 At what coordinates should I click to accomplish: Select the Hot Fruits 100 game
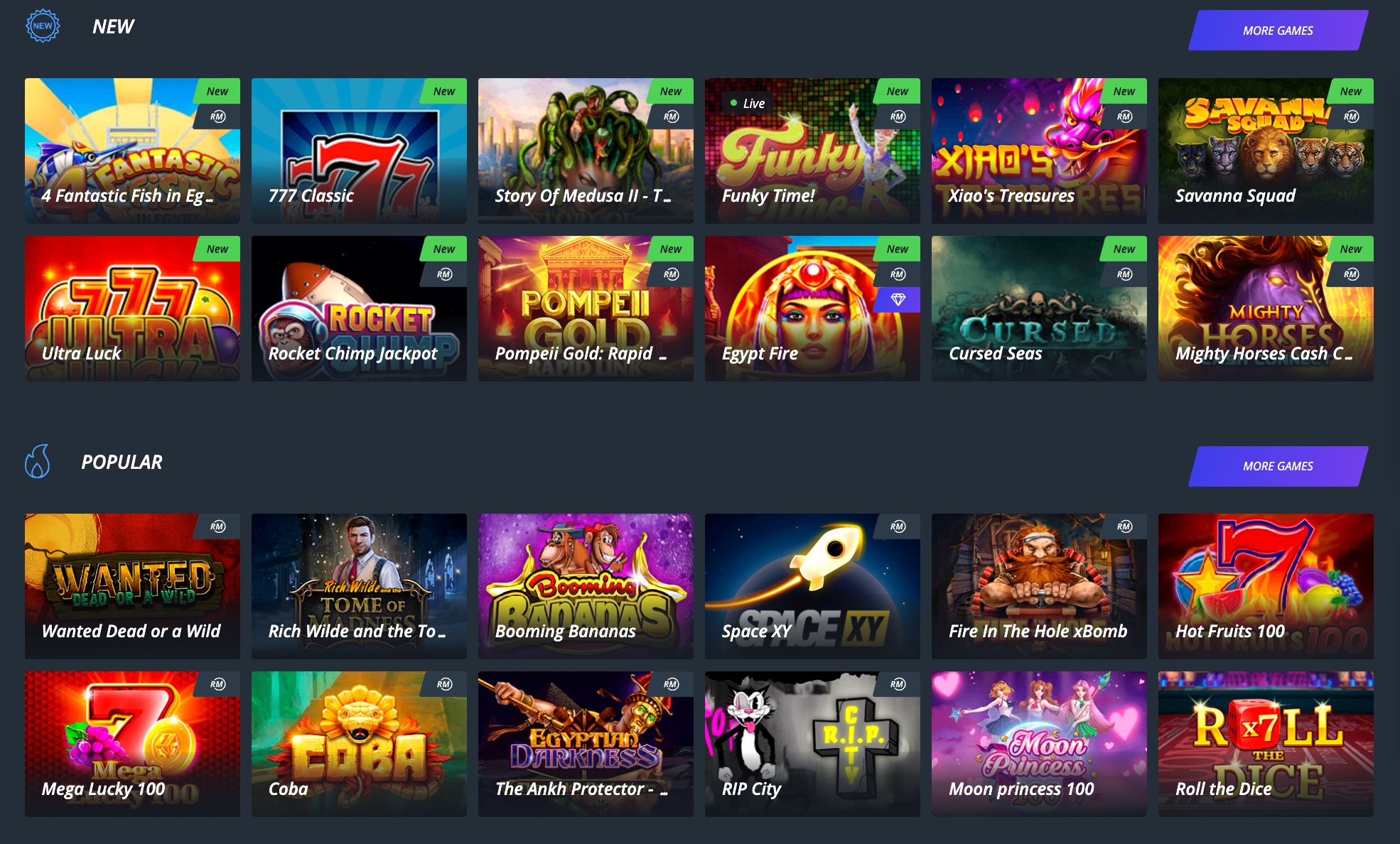point(1266,586)
